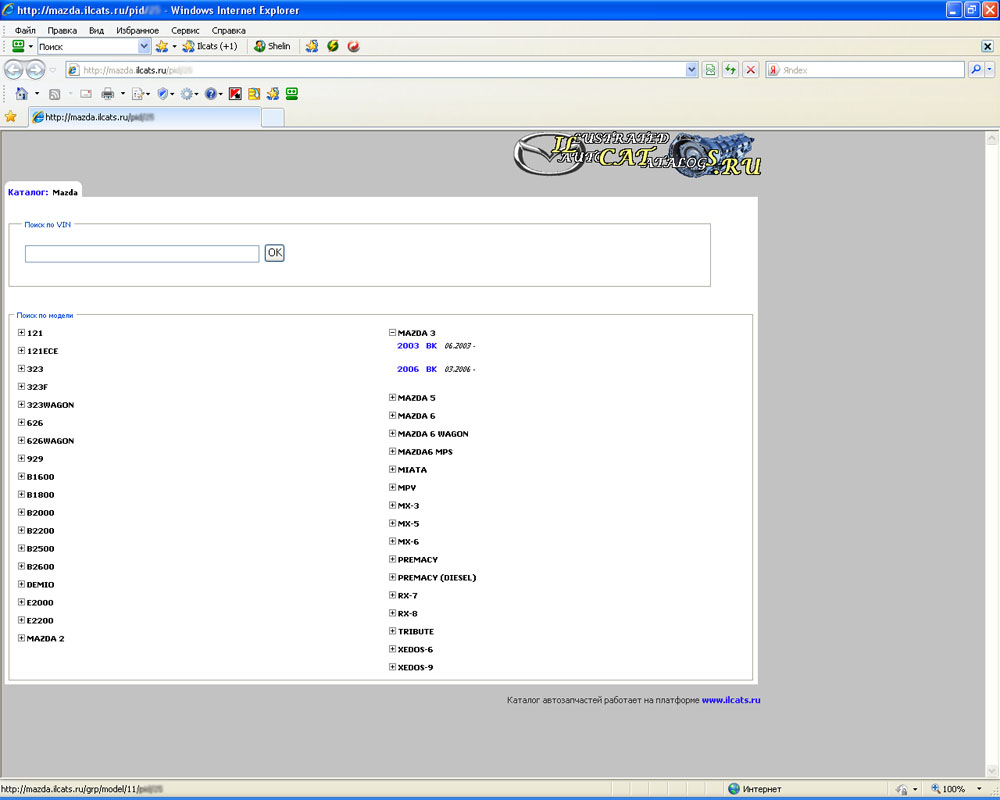The height and width of the screenshot is (800, 1000).
Task: Click the Help question mark icon
Action: [210, 94]
